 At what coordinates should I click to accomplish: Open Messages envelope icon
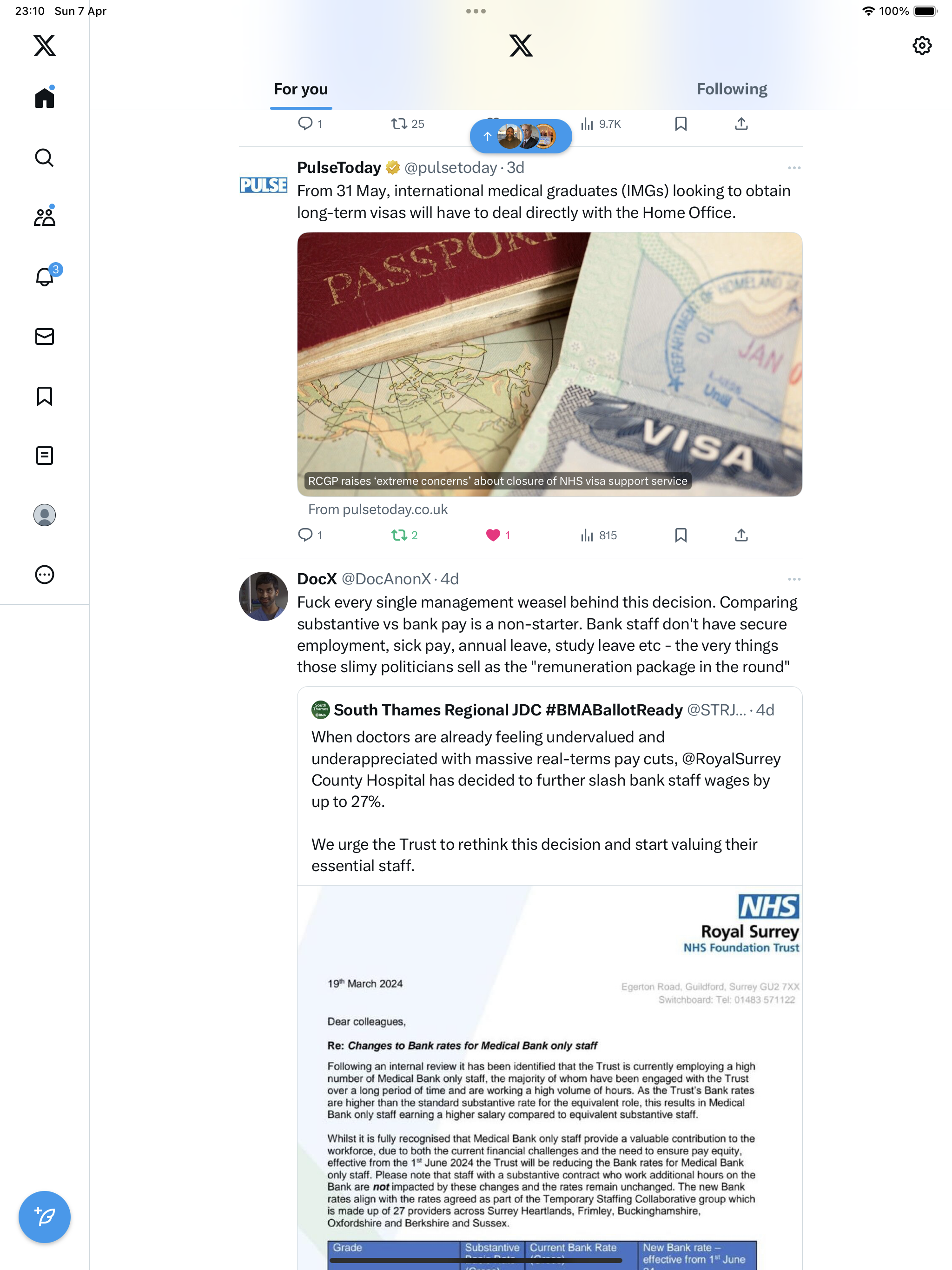pos(44,337)
